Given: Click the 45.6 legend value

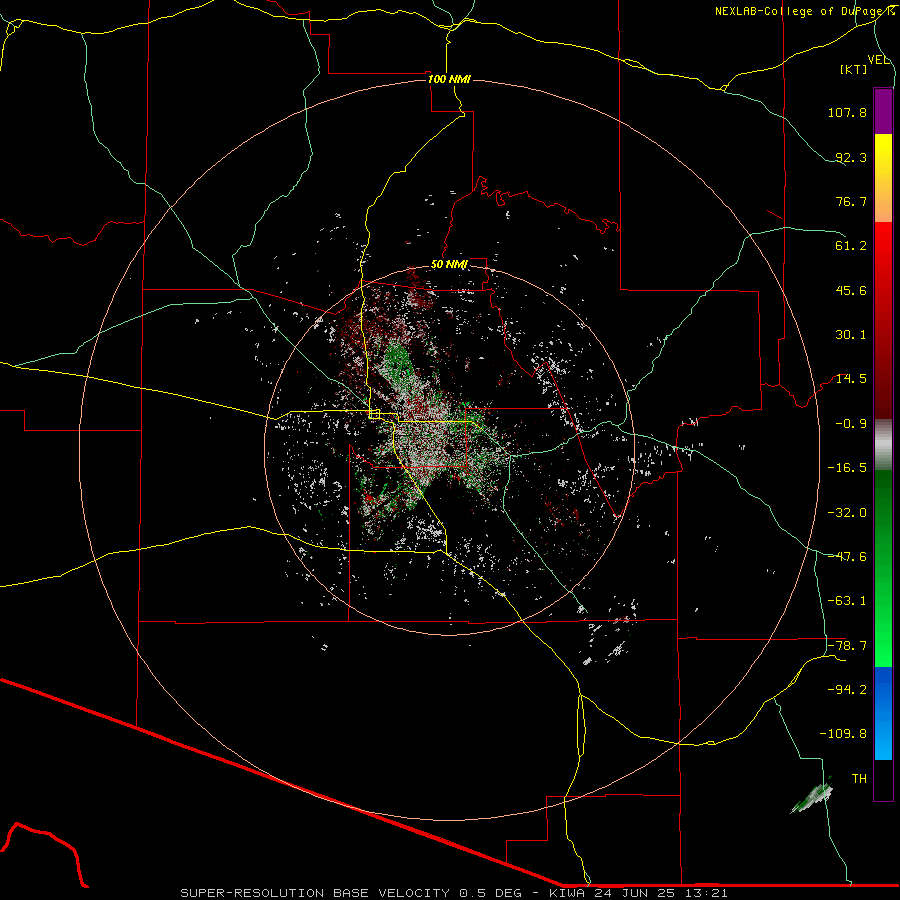Looking at the screenshot, I should [851, 290].
